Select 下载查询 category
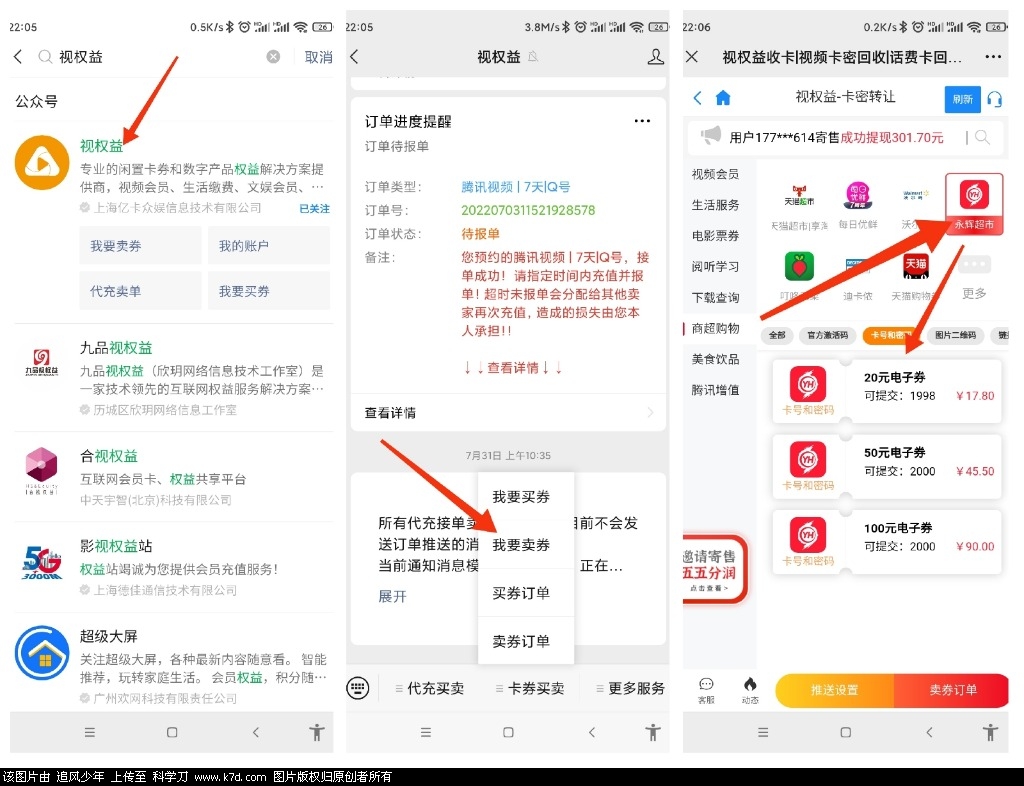The width and height of the screenshot is (1024, 786). point(716,298)
